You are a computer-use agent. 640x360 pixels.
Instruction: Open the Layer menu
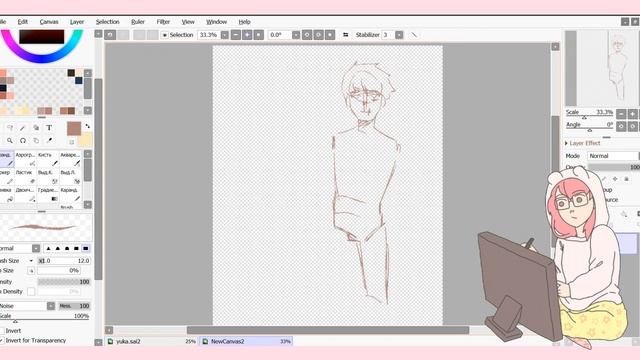(x=77, y=22)
